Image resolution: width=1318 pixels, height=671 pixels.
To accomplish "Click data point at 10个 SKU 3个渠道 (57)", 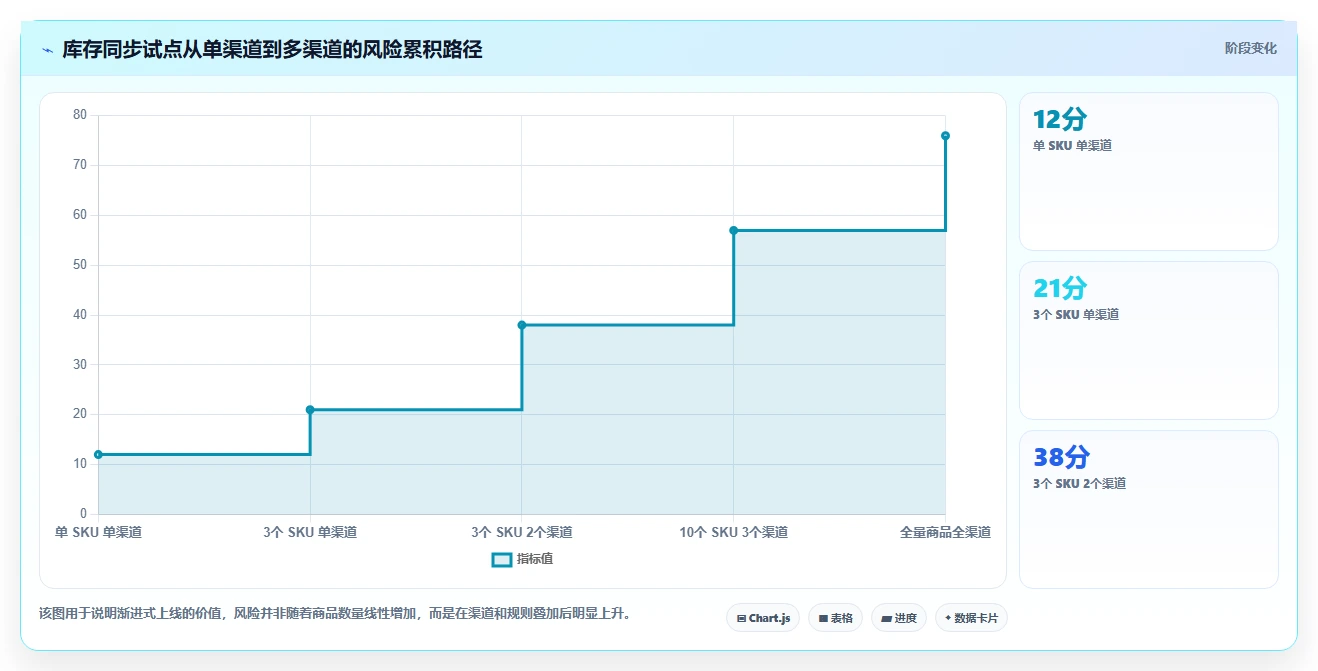I will coord(734,230).
